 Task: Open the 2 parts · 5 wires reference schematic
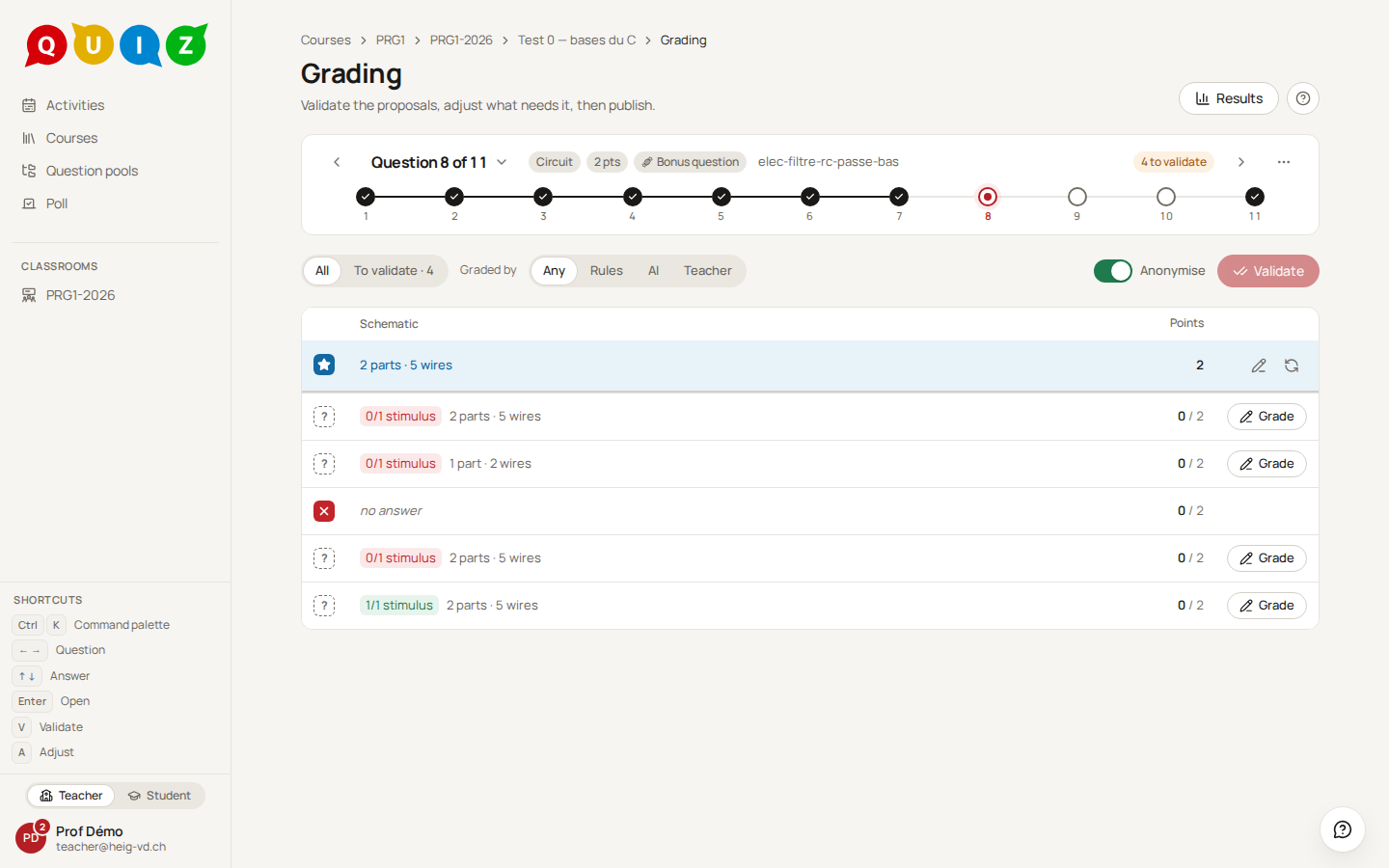(x=406, y=366)
